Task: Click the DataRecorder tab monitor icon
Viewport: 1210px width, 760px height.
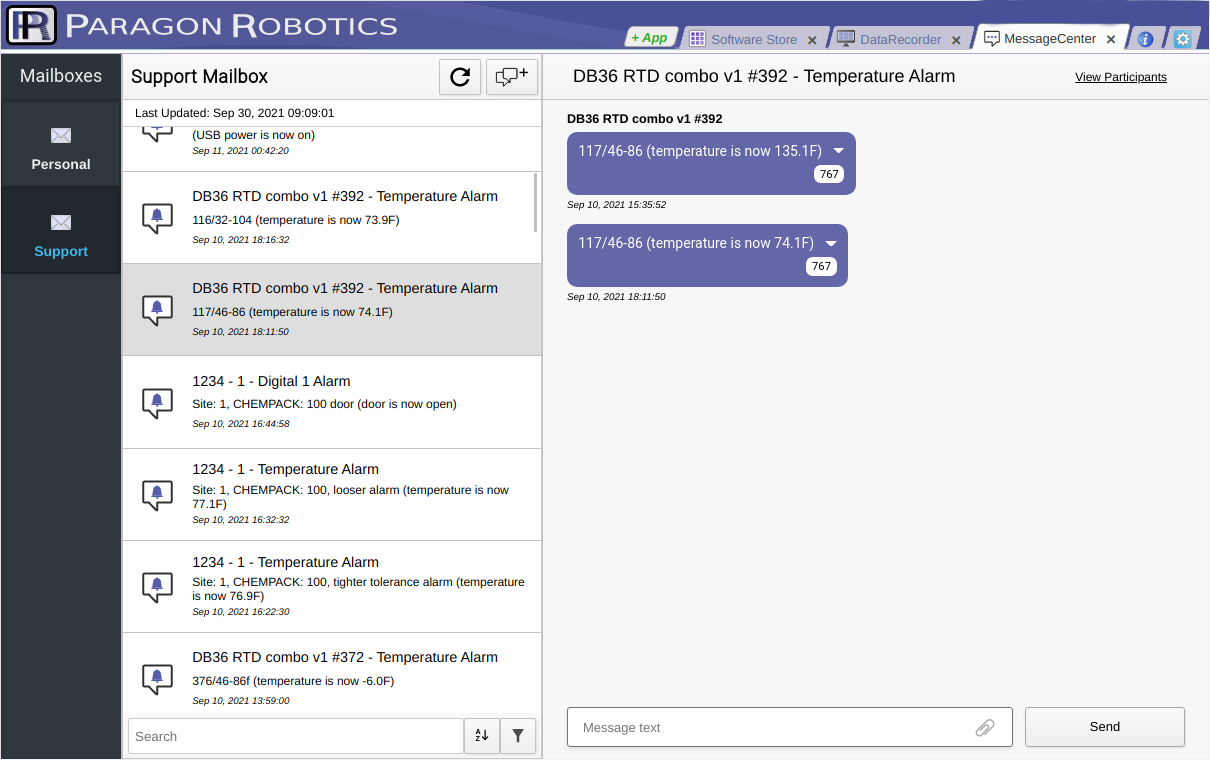Action: tap(846, 39)
